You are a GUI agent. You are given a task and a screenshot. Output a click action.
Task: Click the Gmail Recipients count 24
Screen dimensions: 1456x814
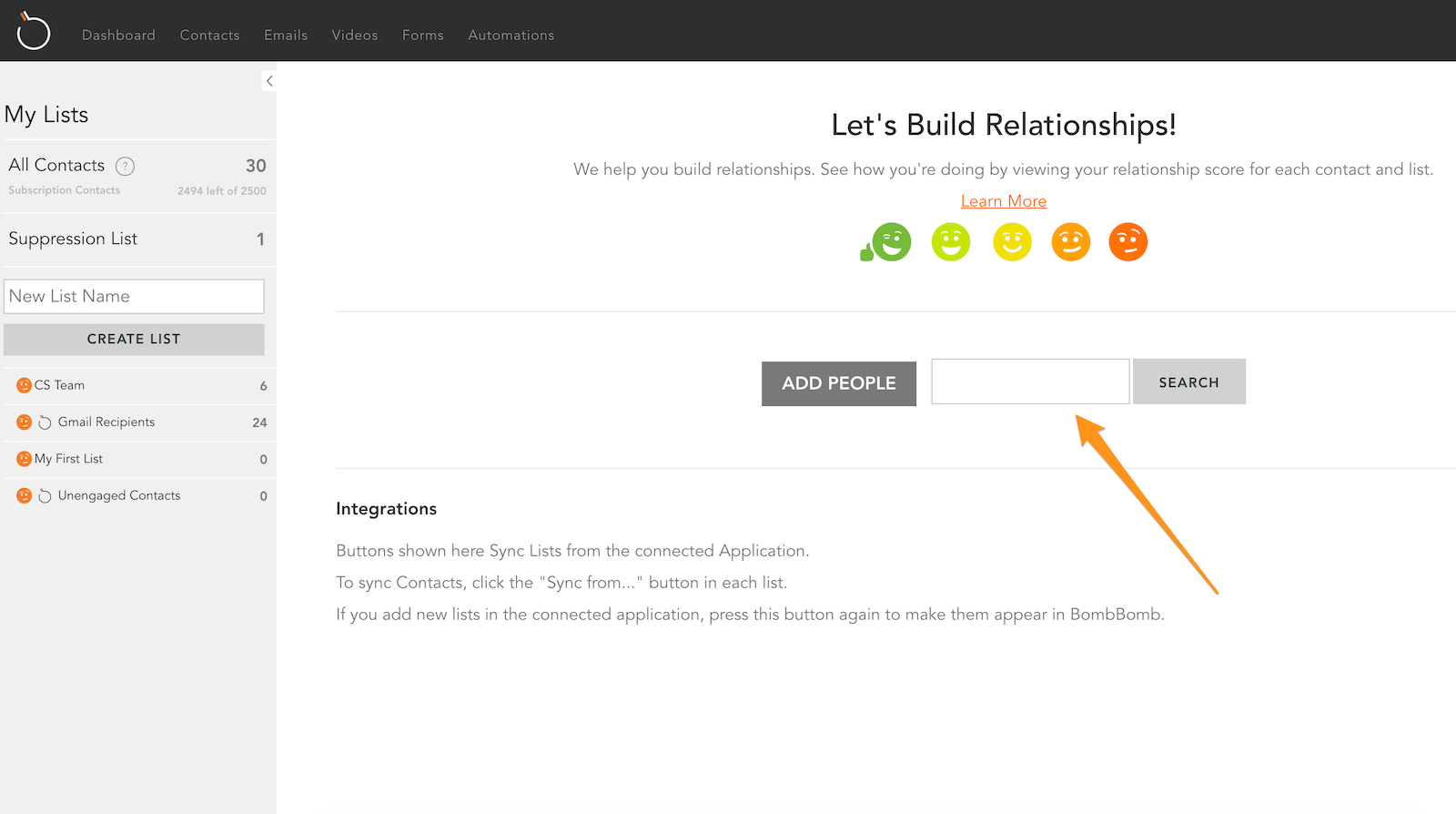259,422
